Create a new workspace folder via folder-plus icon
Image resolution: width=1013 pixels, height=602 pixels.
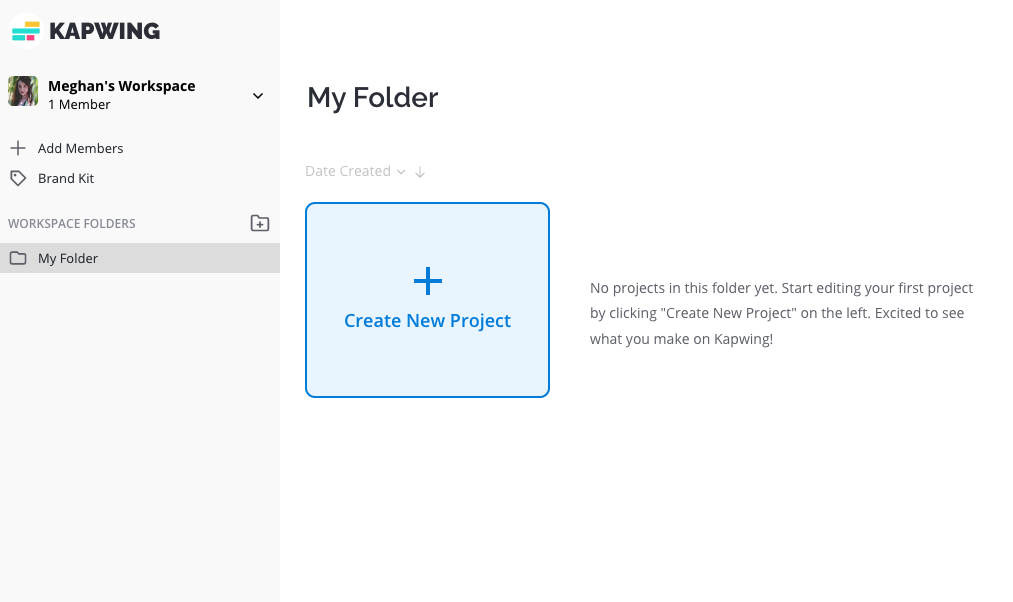[x=259, y=223]
